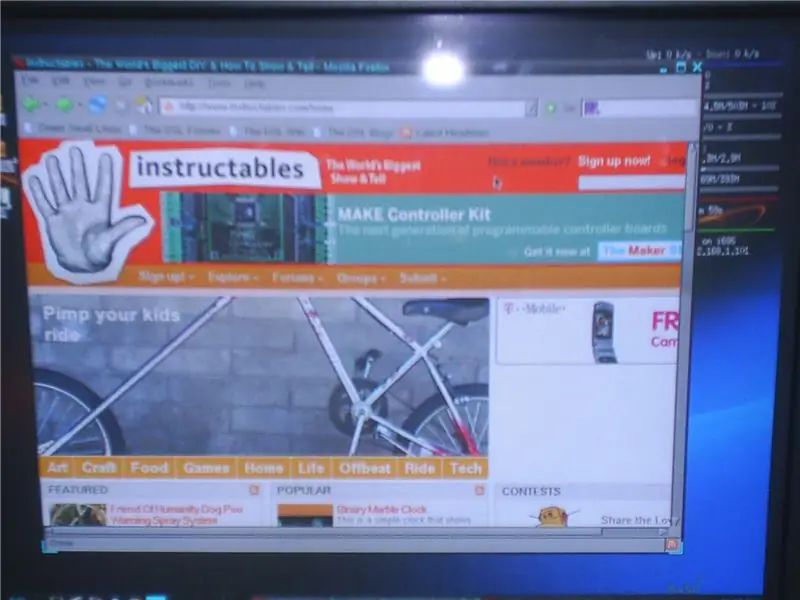Open the Help menu
Viewport: 800px width, 600px height.
point(254,84)
